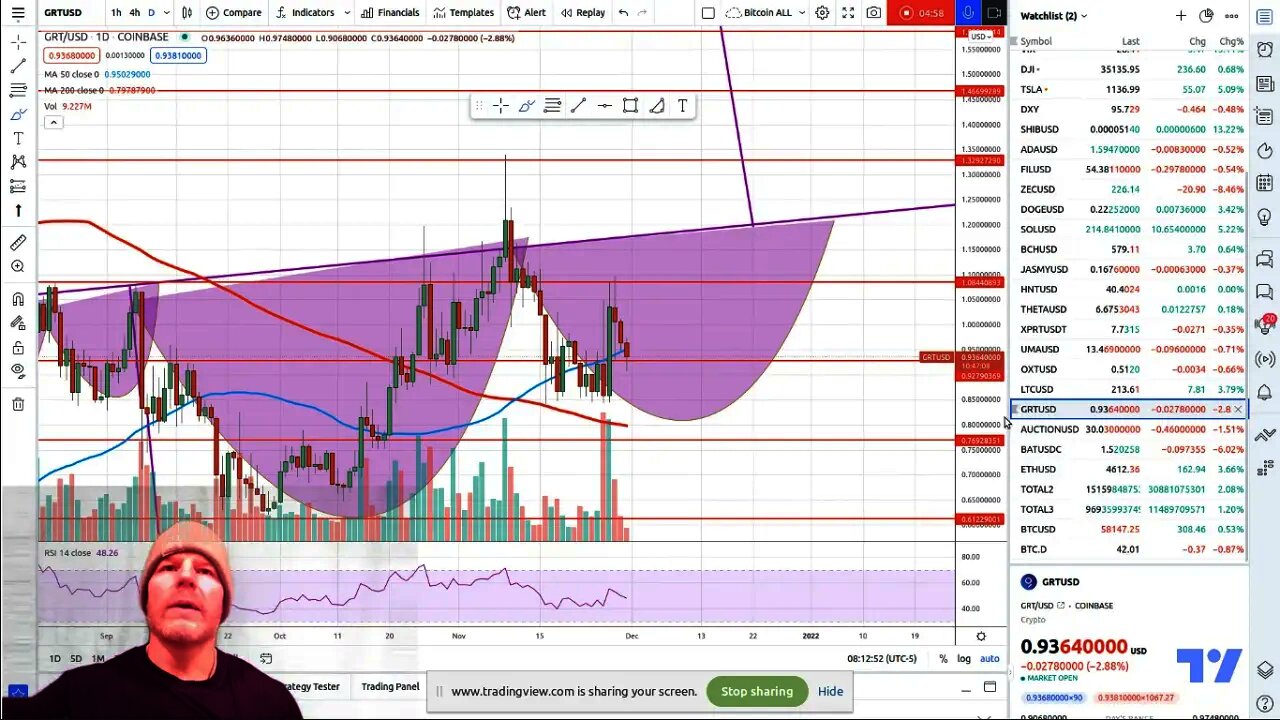This screenshot has height=720, width=1280.
Task: Open chart settings gear
Action: point(822,13)
